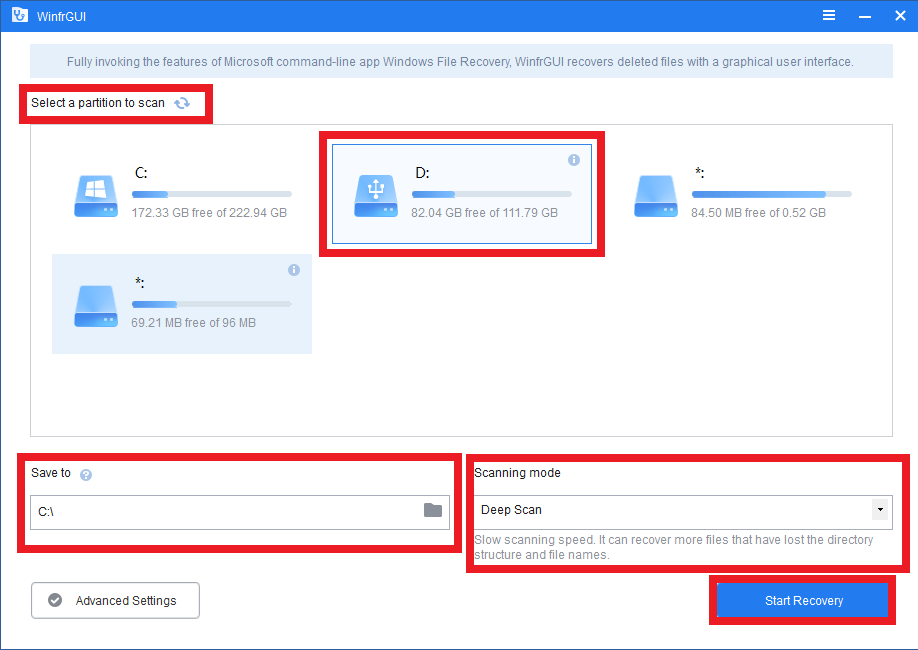Click the WinfrGUI logo in the title bar
The width and height of the screenshot is (918, 650).
[x=19, y=15]
